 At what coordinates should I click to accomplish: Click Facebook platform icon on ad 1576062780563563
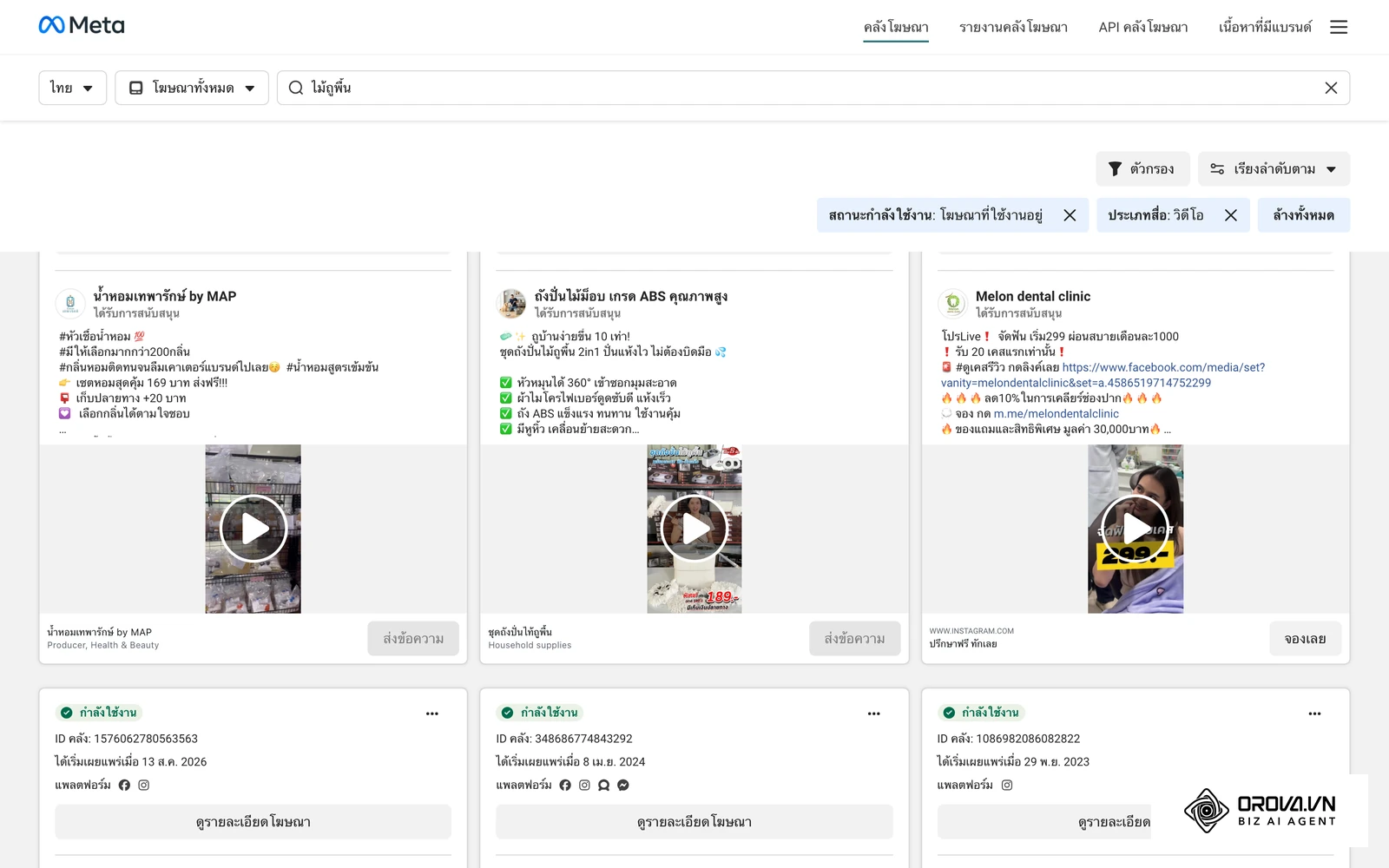(x=124, y=785)
